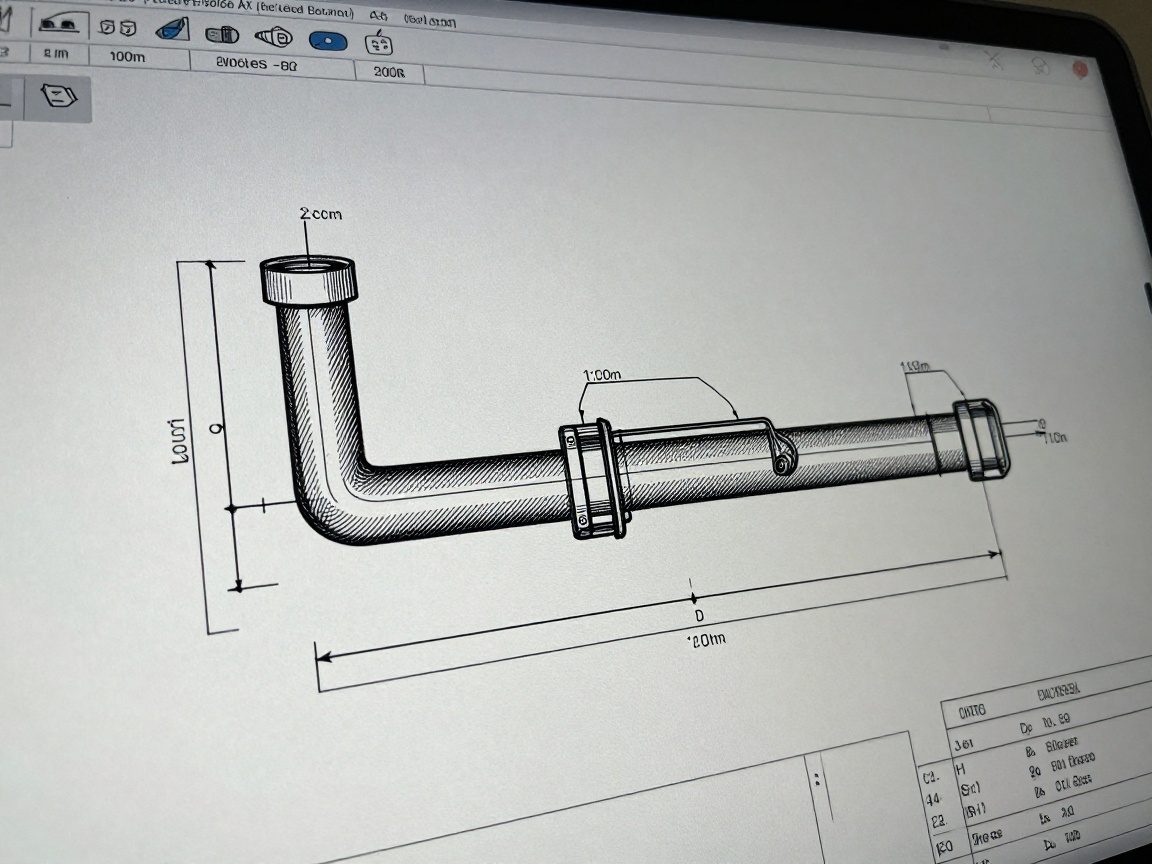Screen dimensions: 1152x864
Task: Open the annotation comment tool
Action: coord(378,45)
